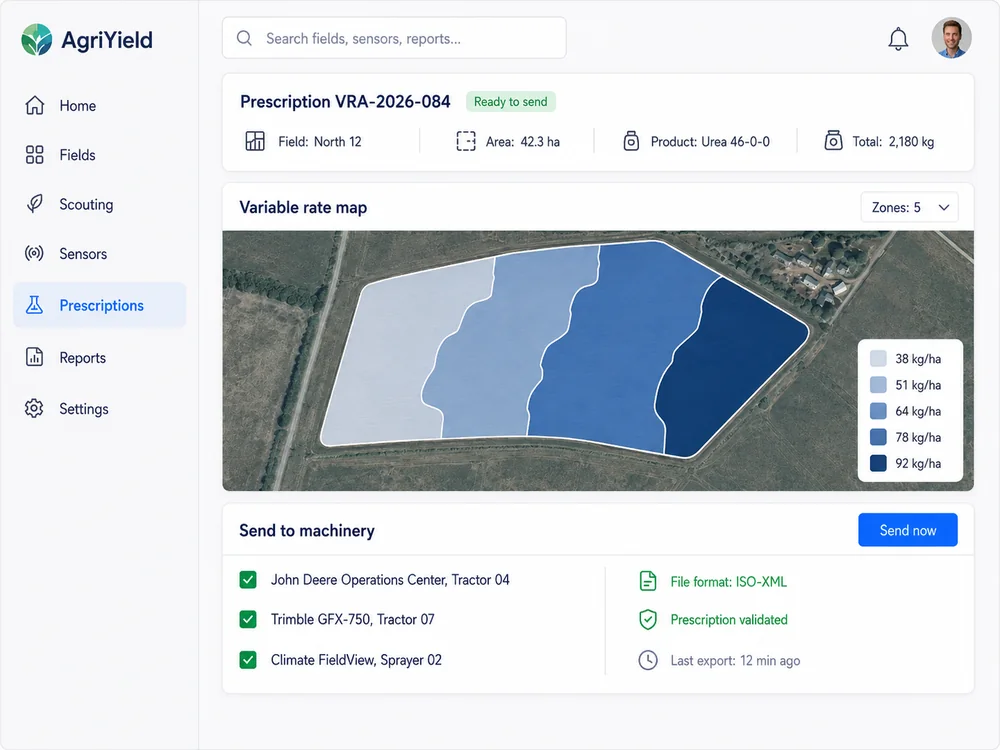Focus the search fields, sensors, reports box
Image resolution: width=1000 pixels, height=750 pixels.
[394, 38]
